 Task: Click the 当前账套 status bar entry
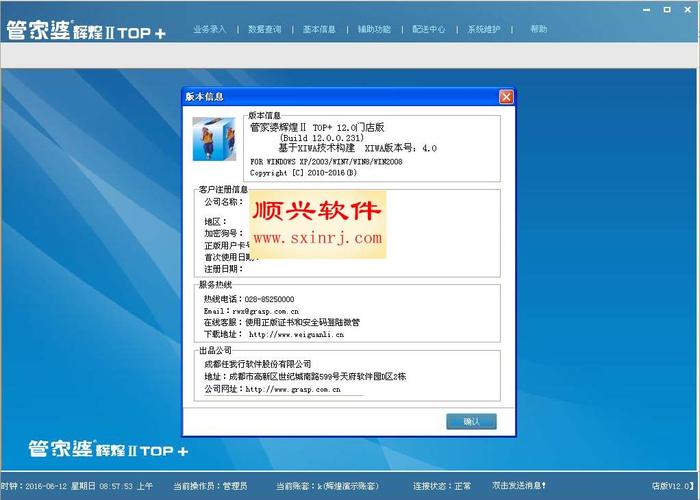click(327, 486)
